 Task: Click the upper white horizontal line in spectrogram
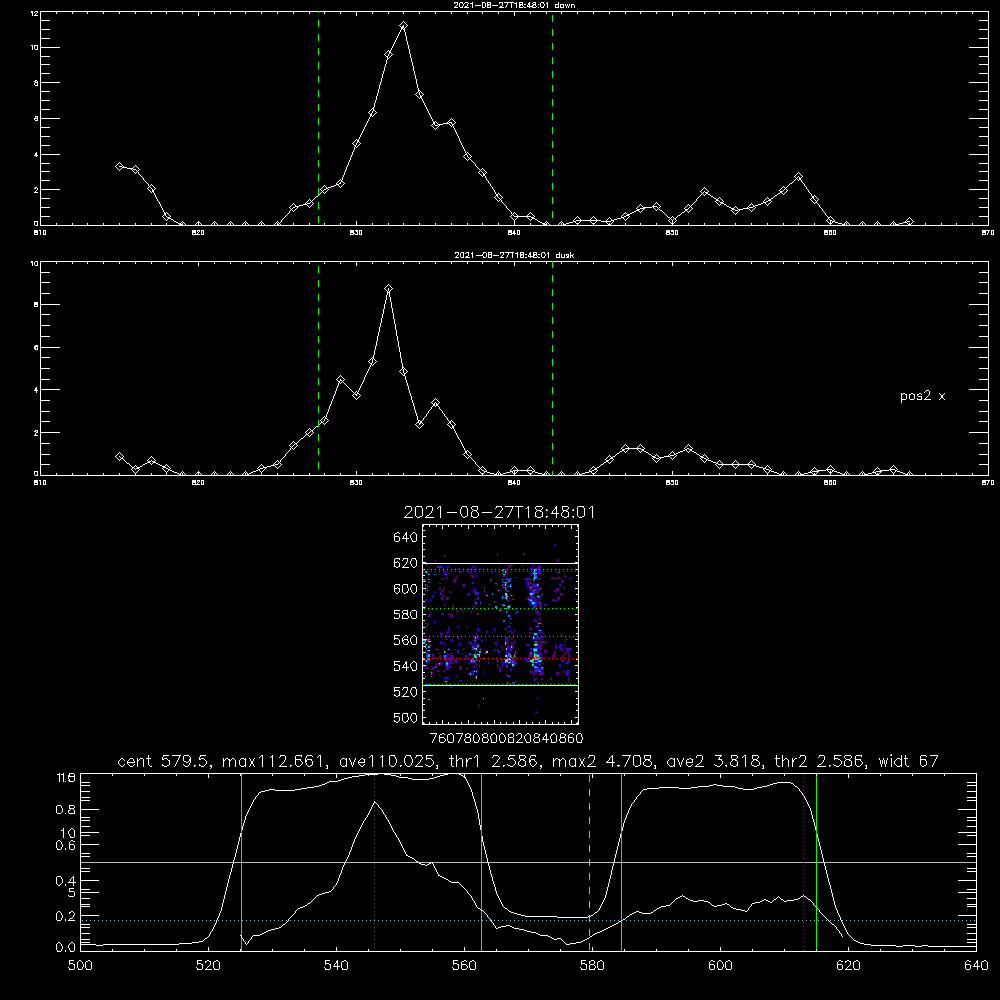click(x=501, y=564)
